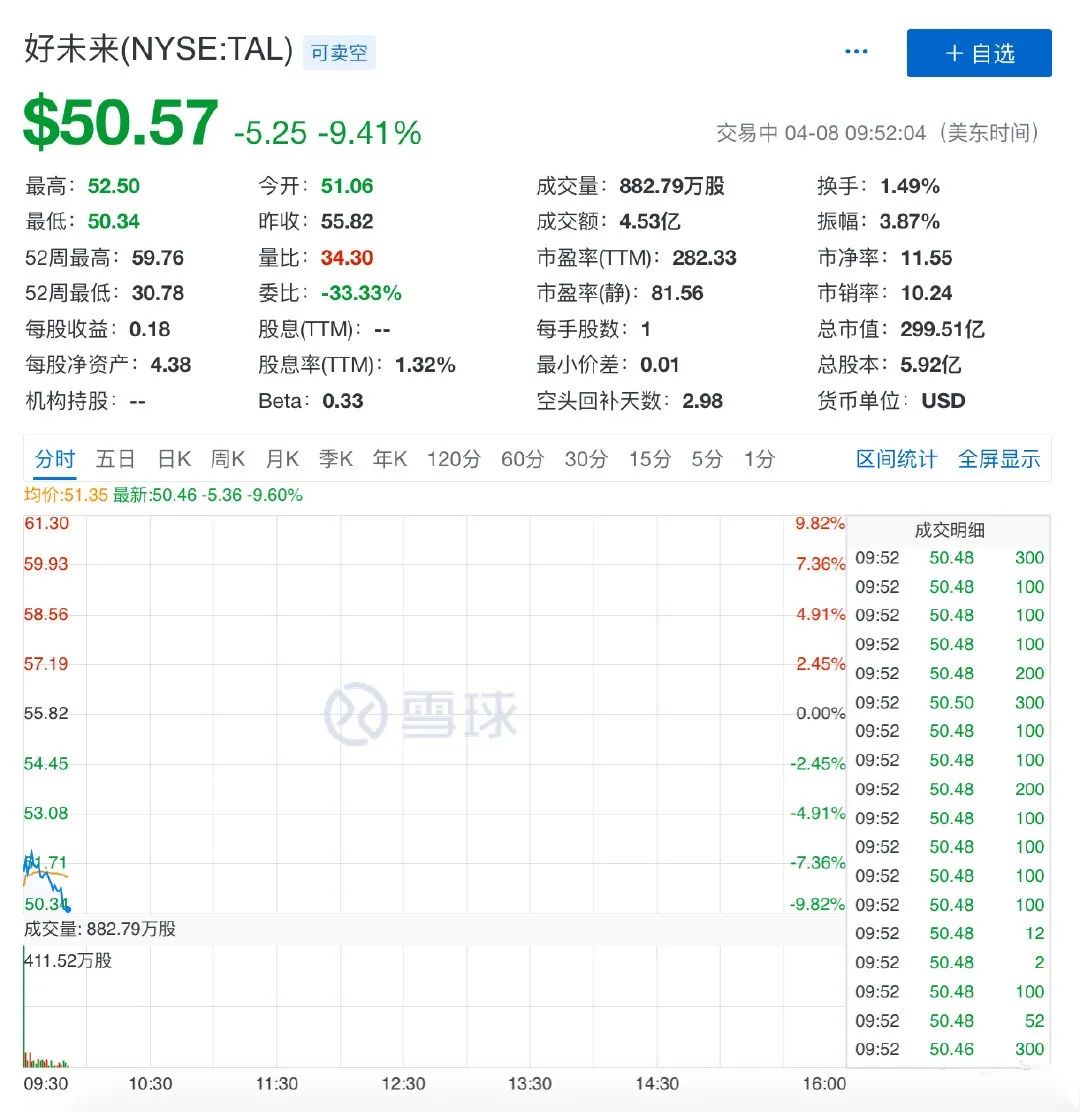Click the 市销率 value 10.24
This screenshot has width=1080, height=1112.
(x=926, y=294)
